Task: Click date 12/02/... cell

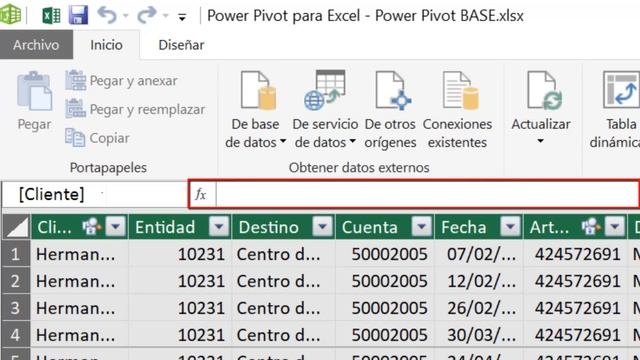Action: click(x=478, y=281)
